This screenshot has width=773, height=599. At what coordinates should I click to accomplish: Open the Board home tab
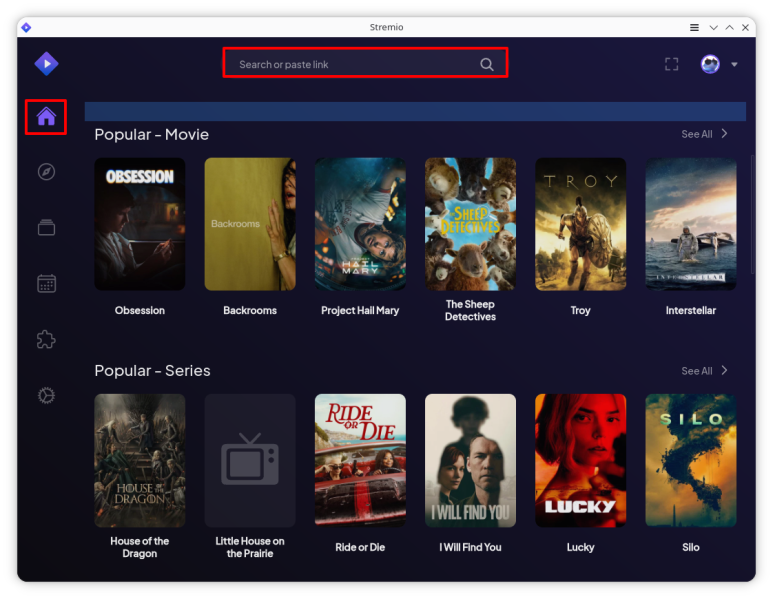46,117
